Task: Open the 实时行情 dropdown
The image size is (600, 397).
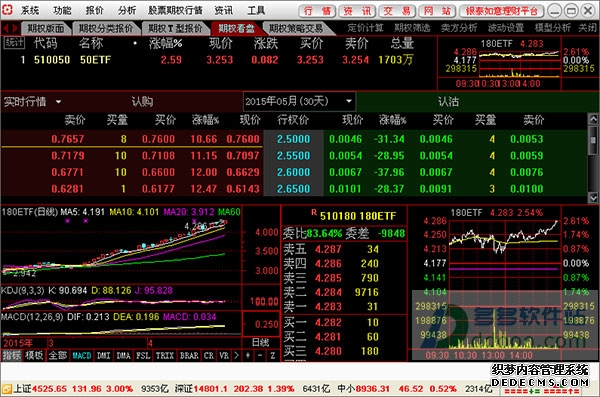Action: click(33, 101)
